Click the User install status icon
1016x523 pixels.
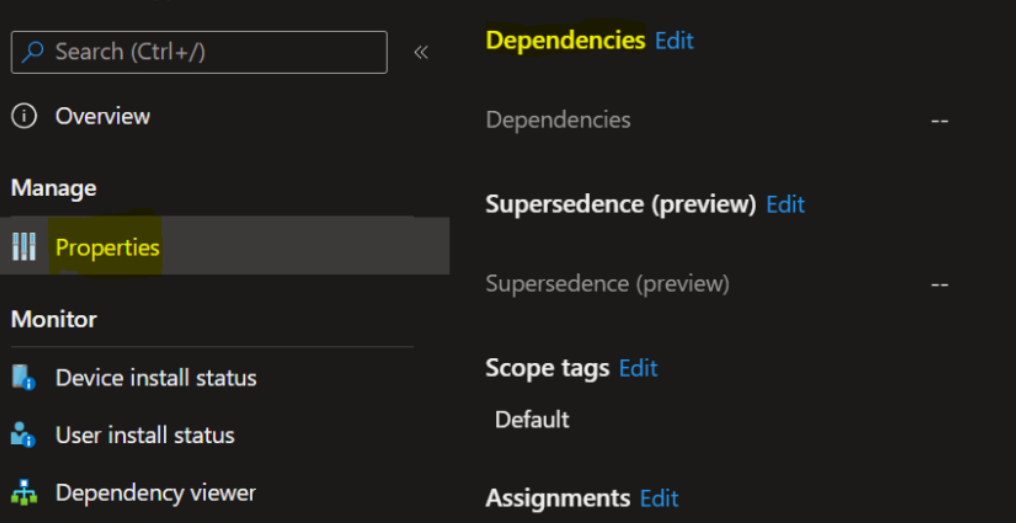pos(24,435)
